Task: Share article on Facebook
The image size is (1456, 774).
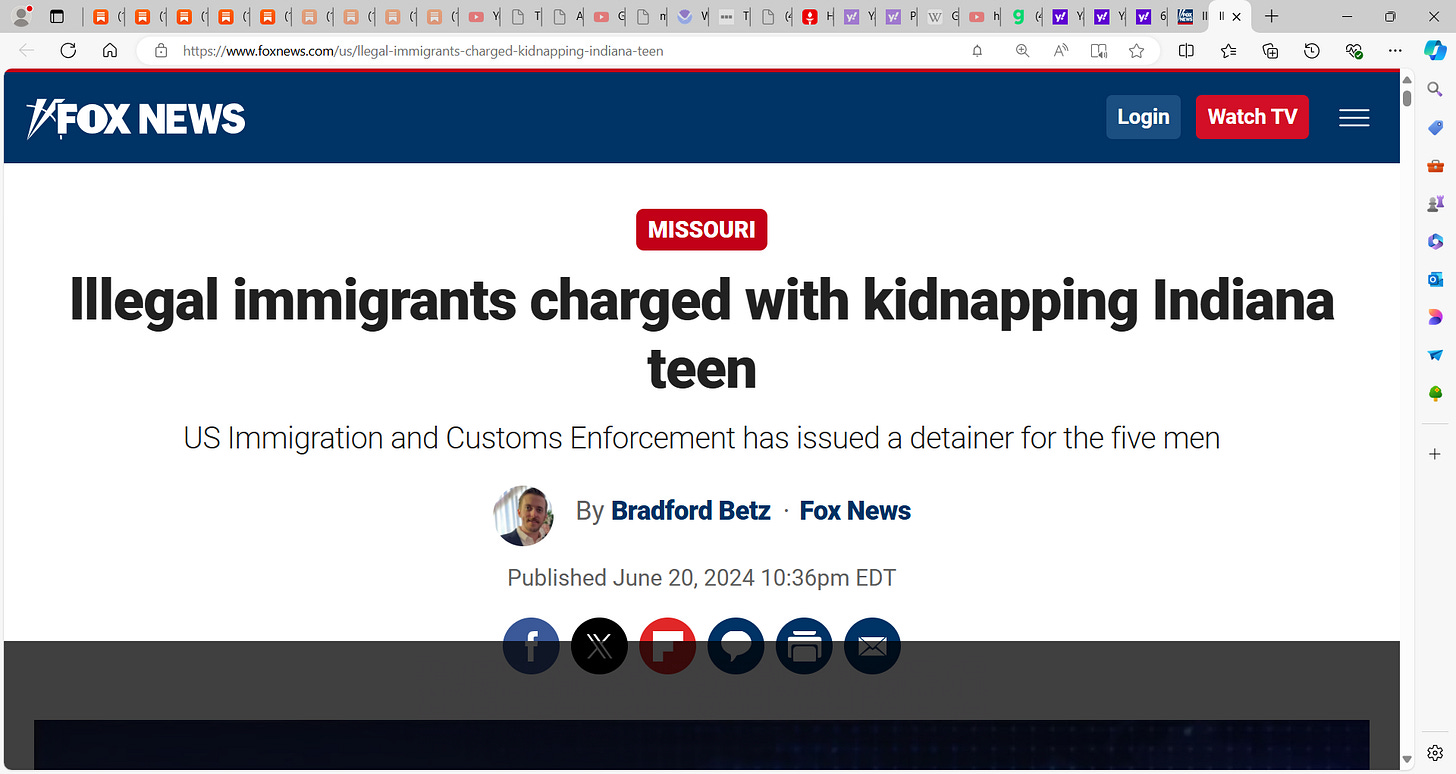Action: (x=531, y=646)
